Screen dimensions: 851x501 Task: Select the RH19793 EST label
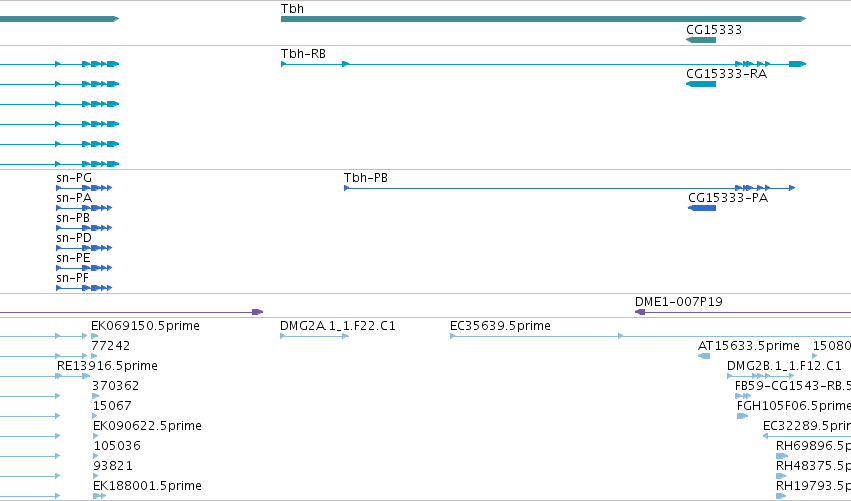[x=813, y=486]
